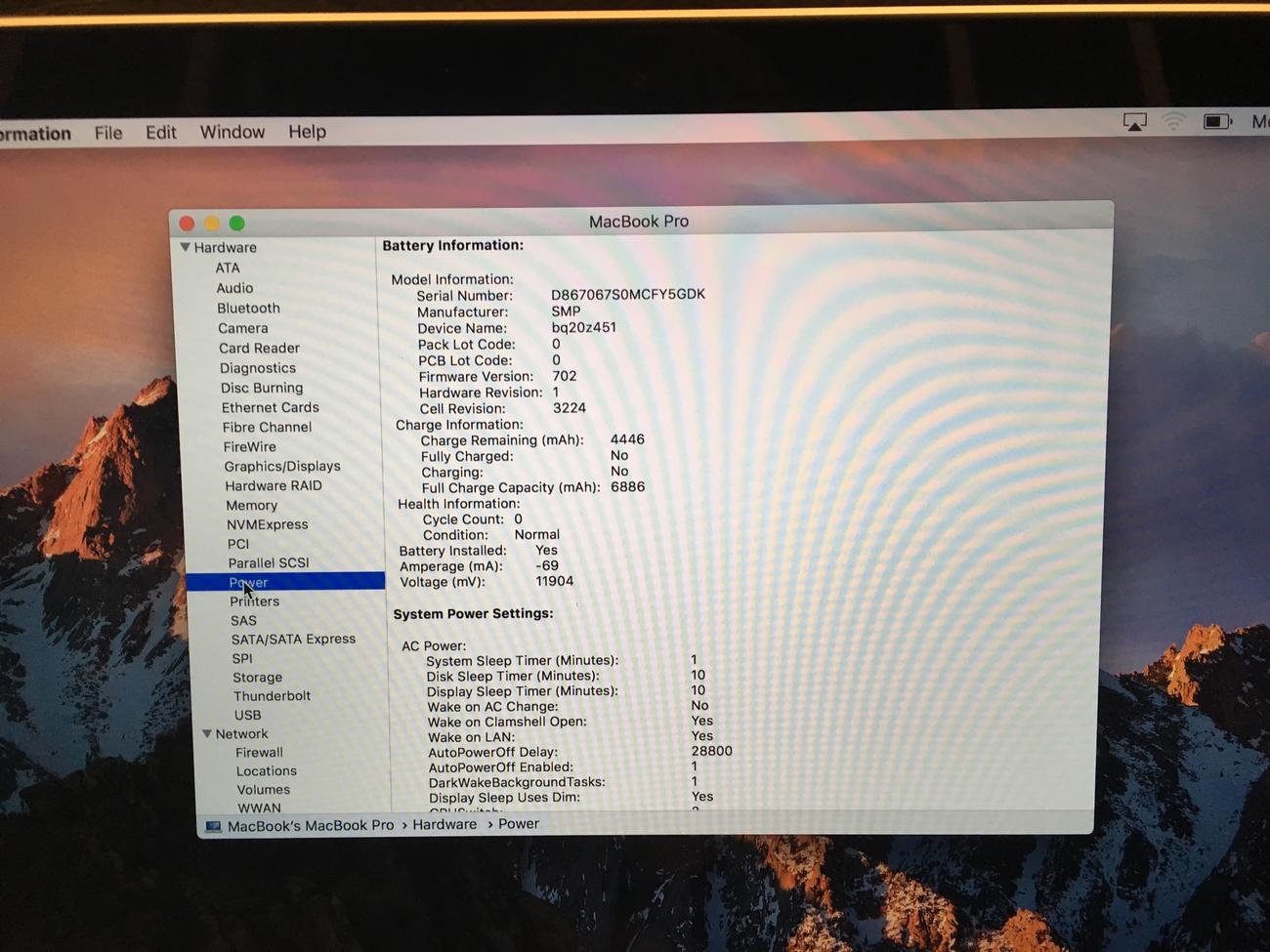Click Full Charge Capacity value 6886

pos(628,487)
